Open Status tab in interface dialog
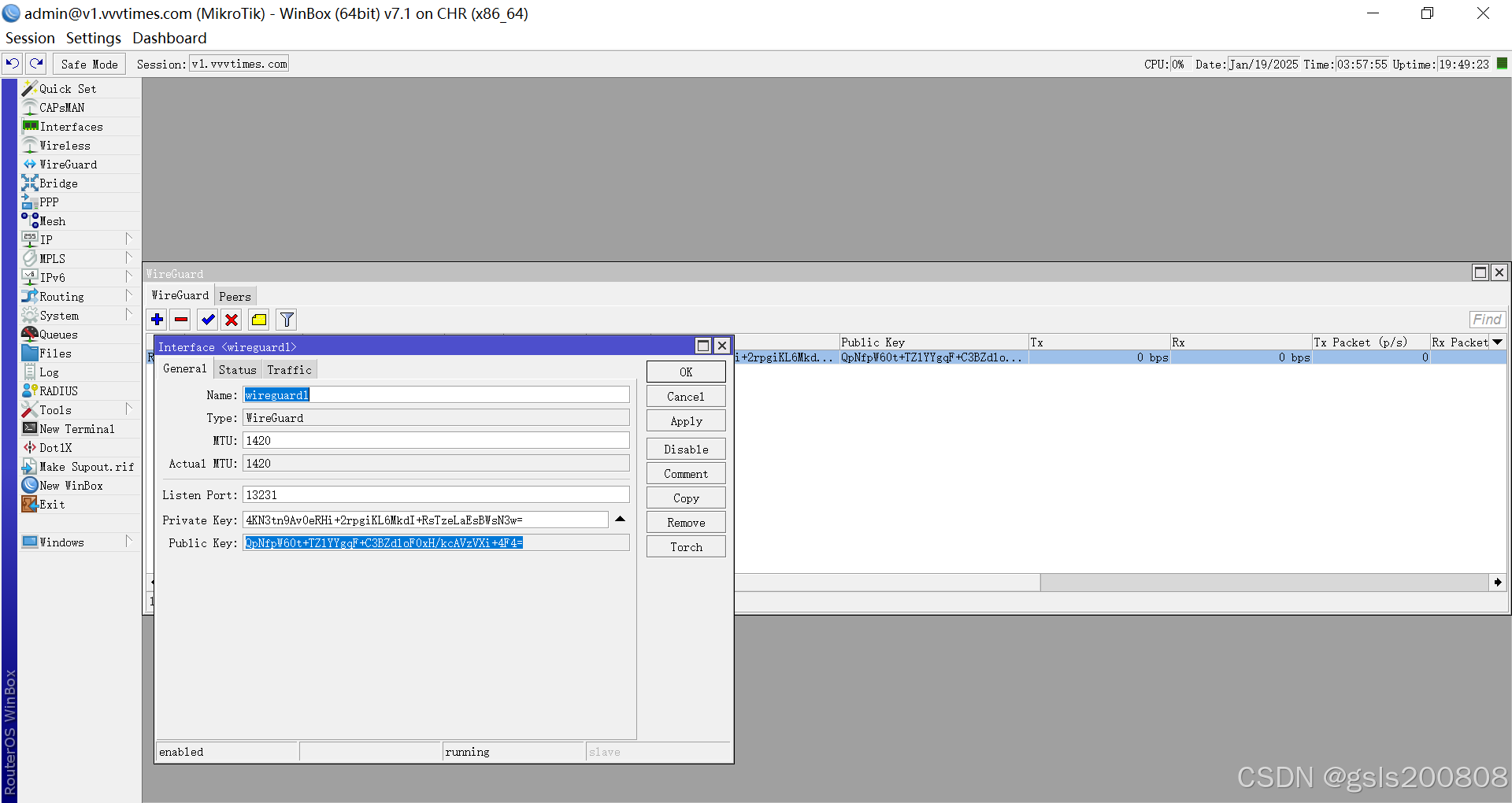 coord(238,370)
